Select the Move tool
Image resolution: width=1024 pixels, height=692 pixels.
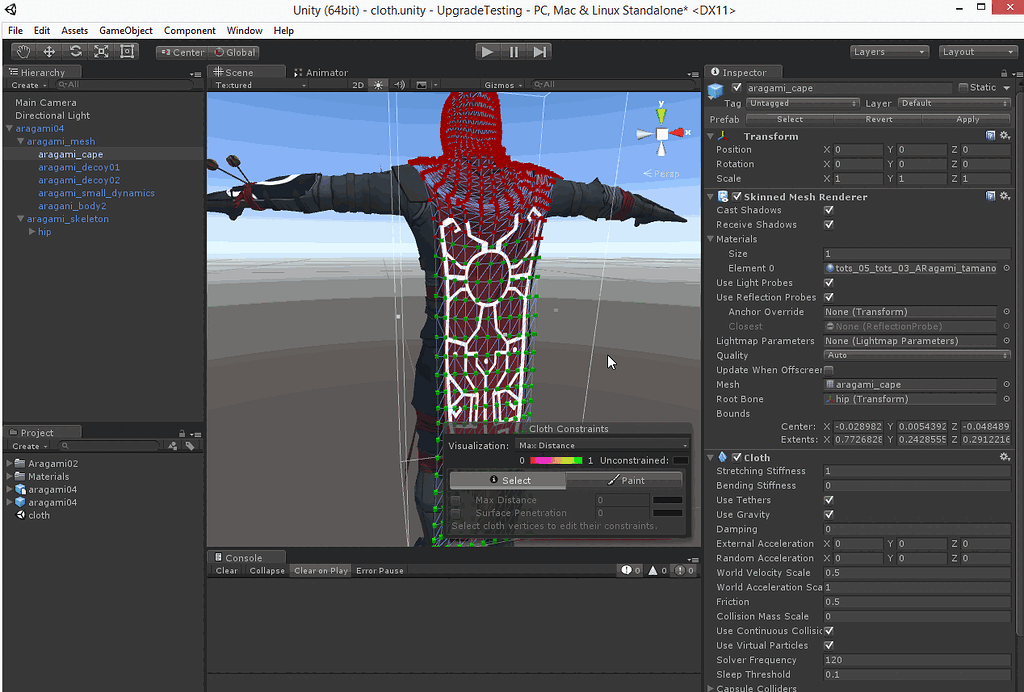click(49, 52)
